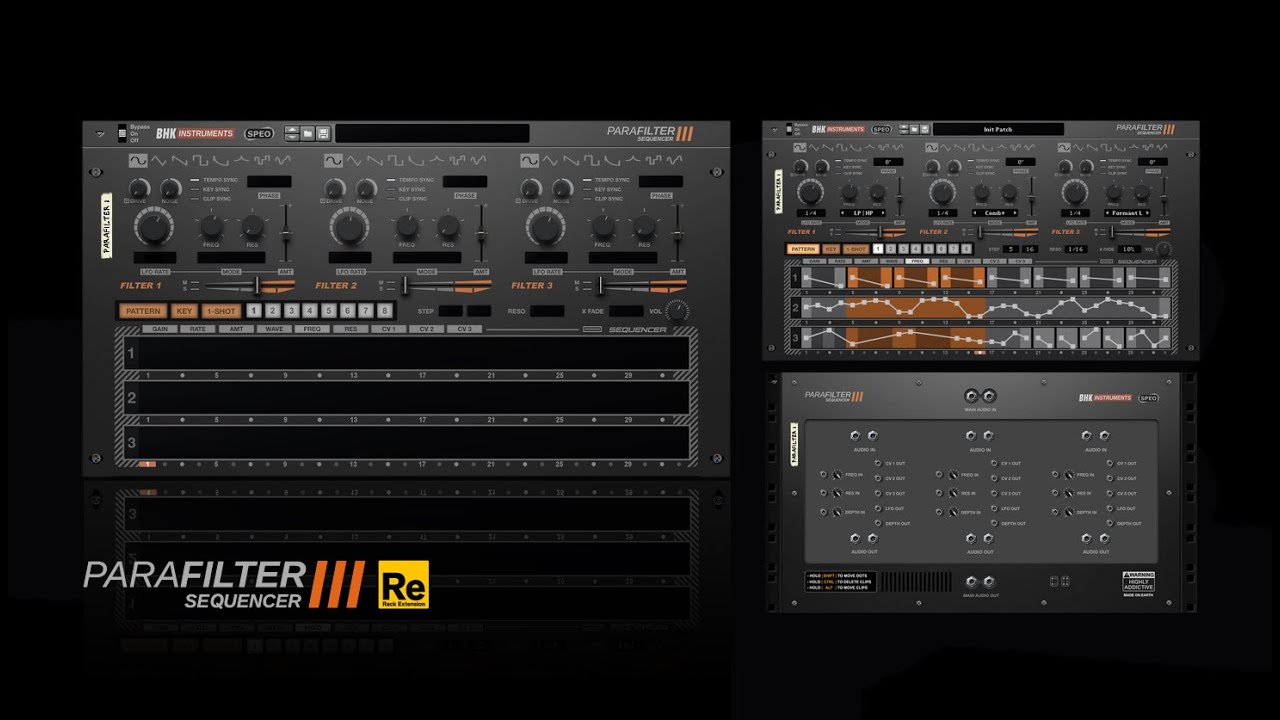Click X FADE value field in large panel
The width and height of the screenshot is (1280, 720).
pos(626,311)
